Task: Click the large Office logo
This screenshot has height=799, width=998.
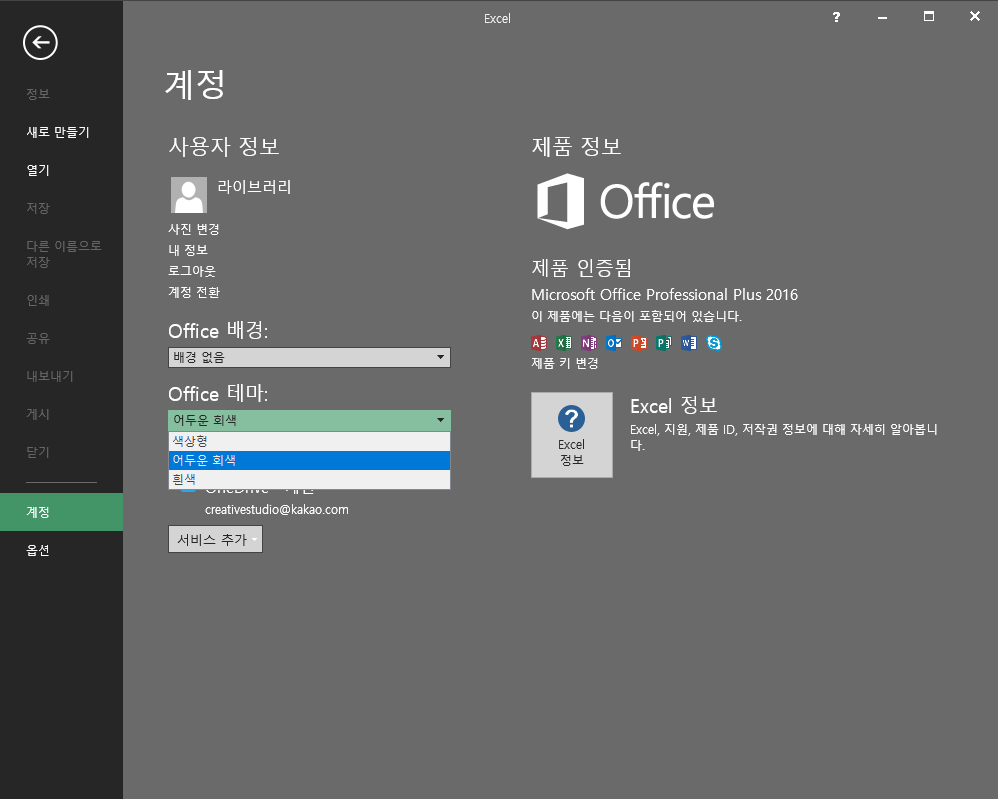Action: point(625,201)
